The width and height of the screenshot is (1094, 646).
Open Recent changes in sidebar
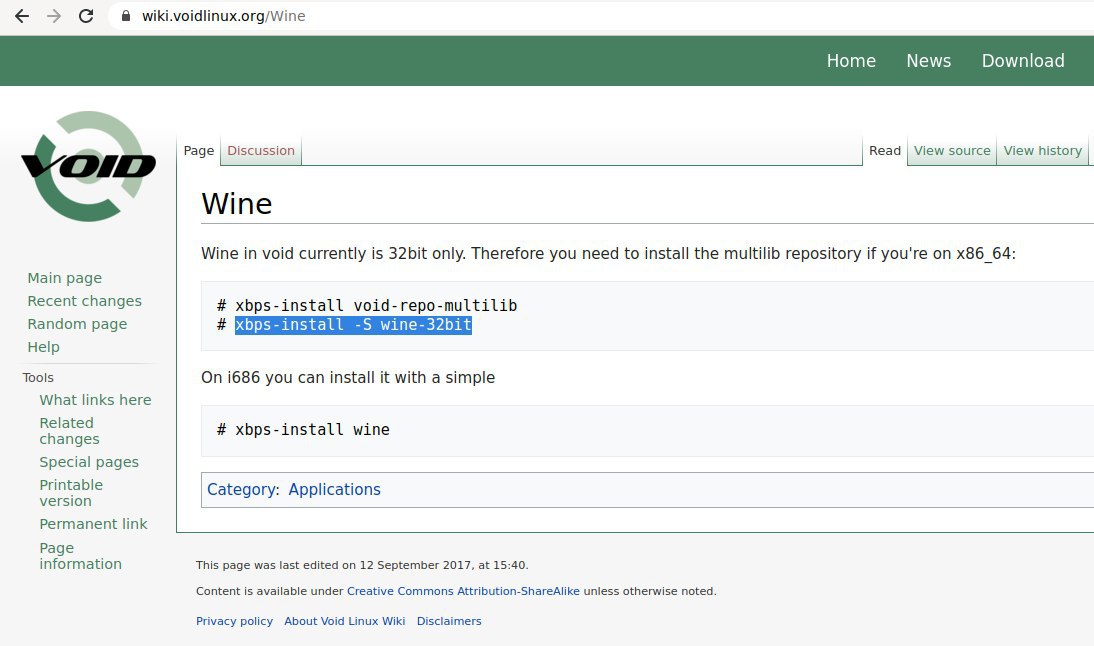tap(84, 301)
